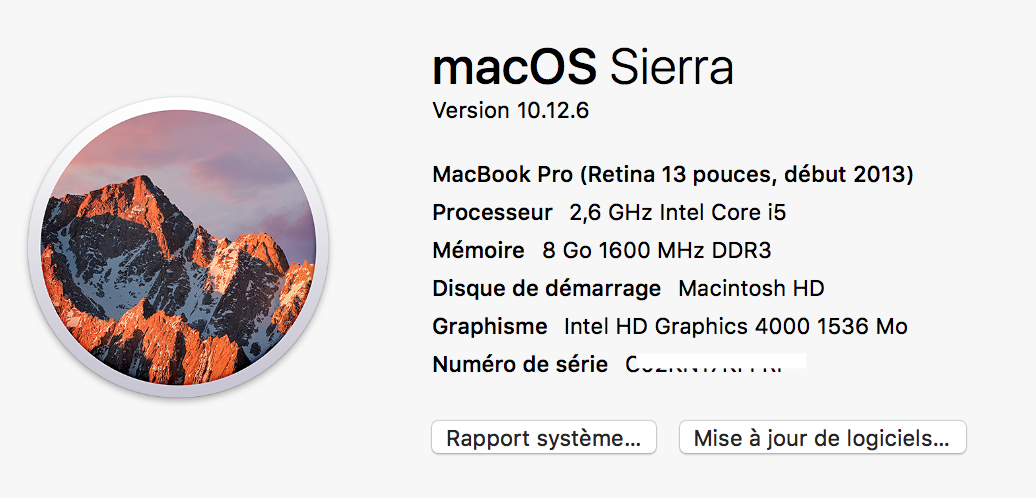Click the bold macOS title word
The image size is (1036, 498).
tap(514, 68)
